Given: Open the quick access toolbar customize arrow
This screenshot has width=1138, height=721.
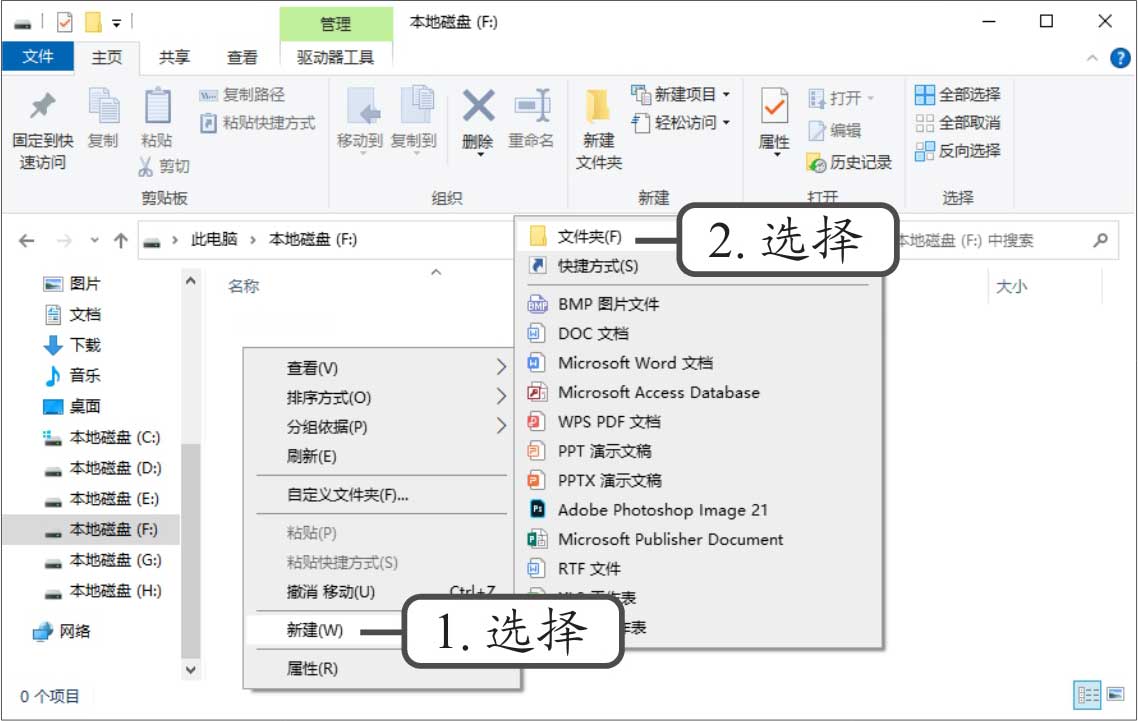Looking at the screenshot, I should pyautogui.click(x=116, y=24).
